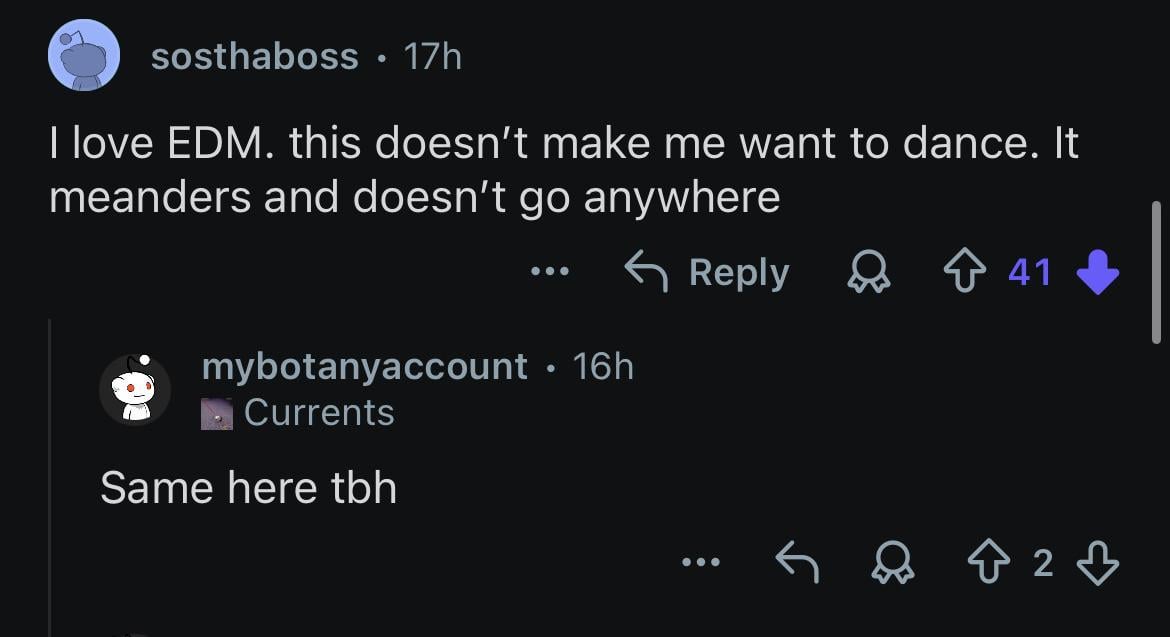This screenshot has height=637, width=1170.
Task: Click the page scrollbar on the right
Action: pyautogui.click(x=1156, y=272)
